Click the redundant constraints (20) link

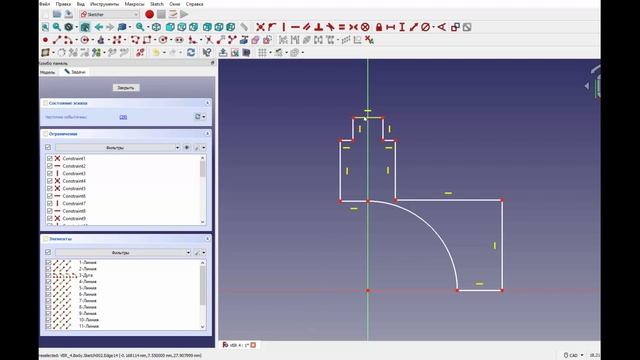click(x=123, y=117)
